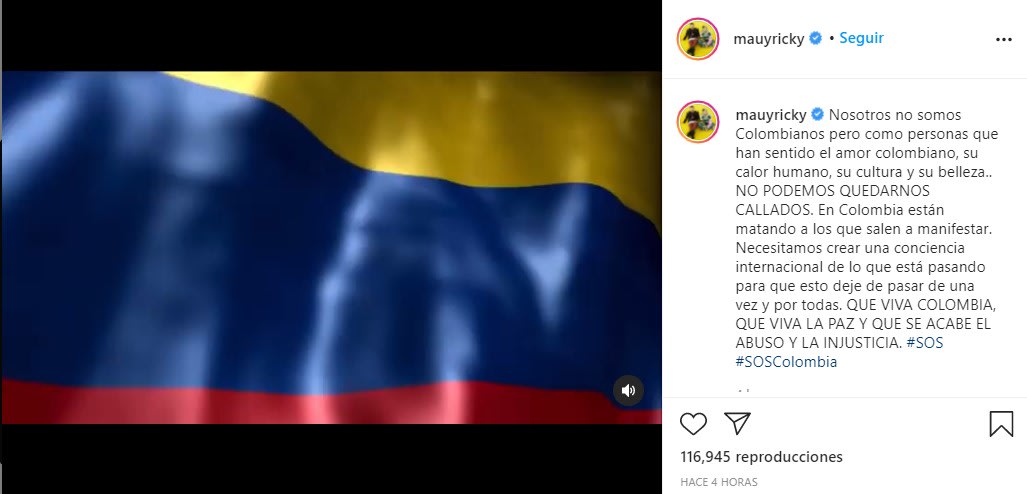Like the post with the heart icon

[x=693, y=424]
